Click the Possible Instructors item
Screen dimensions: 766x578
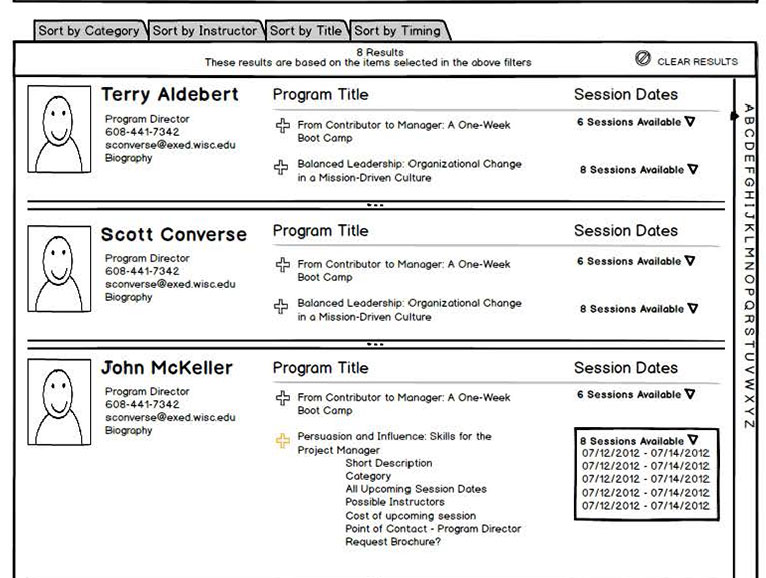tap(395, 502)
